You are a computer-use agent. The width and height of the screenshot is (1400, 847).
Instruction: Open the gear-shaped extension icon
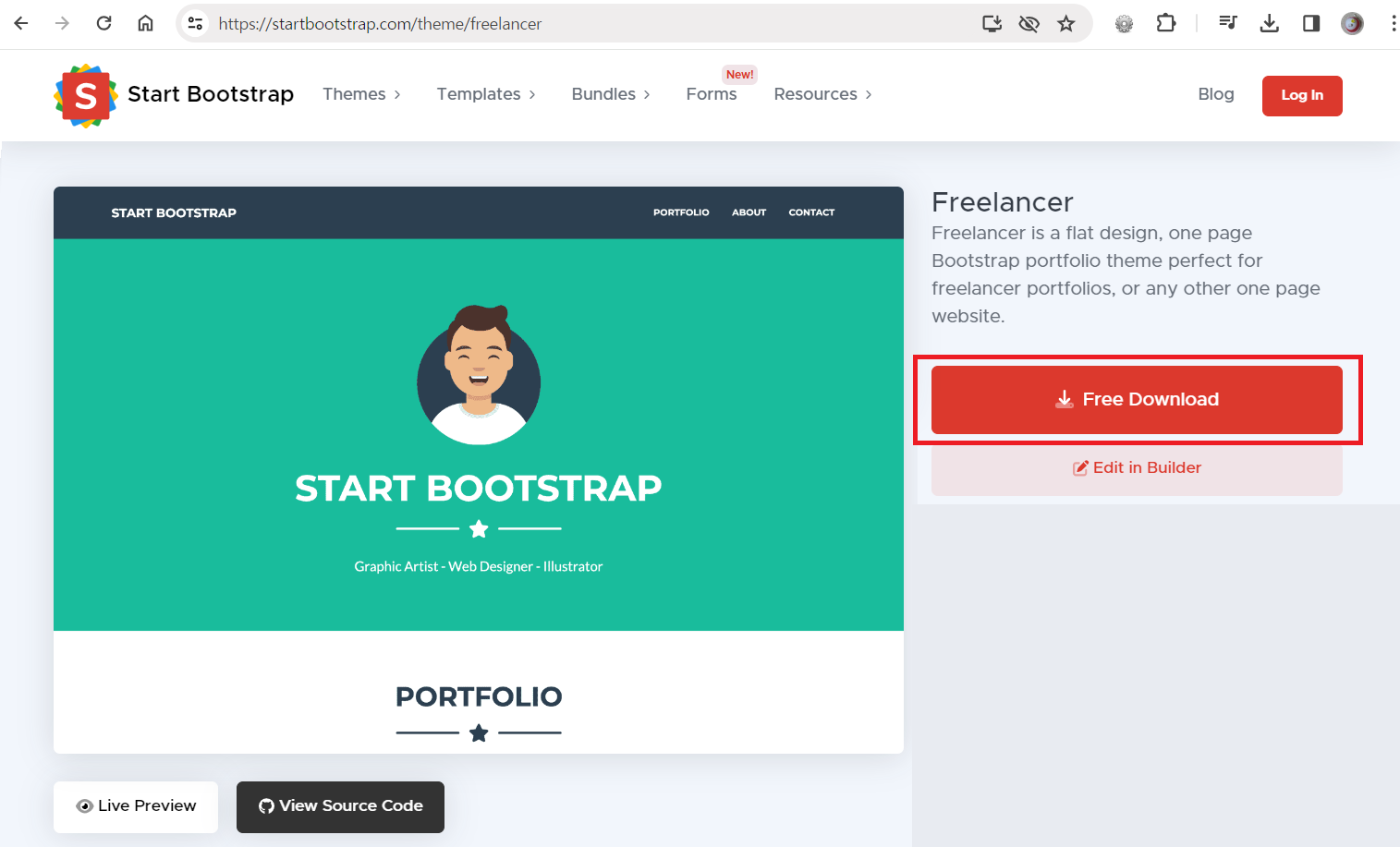point(1124,24)
